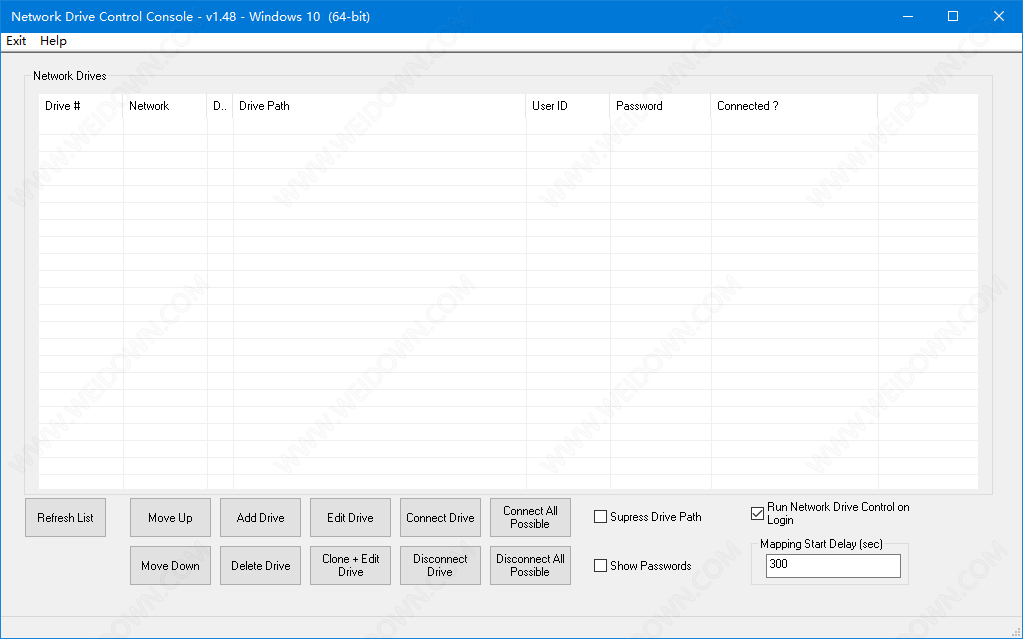1023x639 pixels.
Task: Click the Connect Drive button
Action: pyautogui.click(x=440, y=518)
